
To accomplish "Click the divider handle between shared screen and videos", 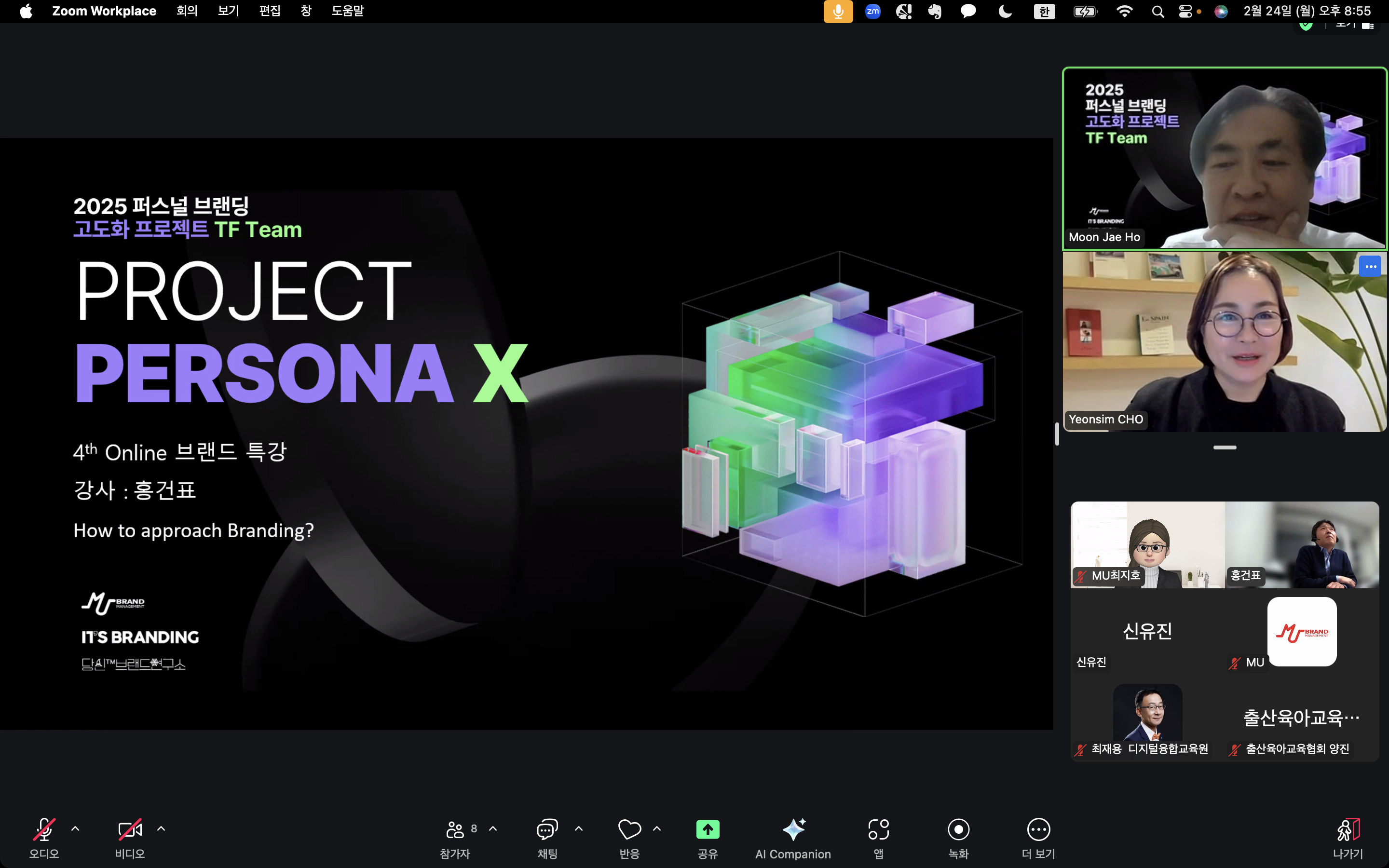I will [1057, 434].
